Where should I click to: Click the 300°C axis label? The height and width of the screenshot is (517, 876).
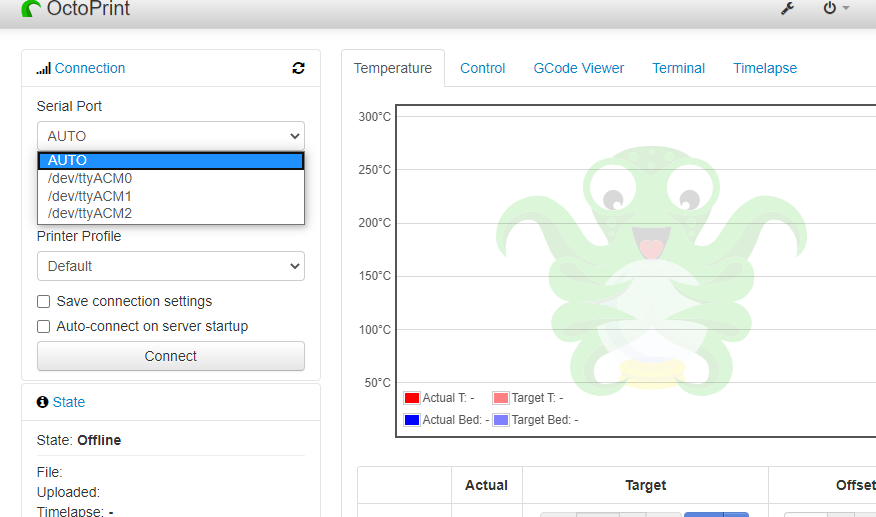tap(375, 117)
